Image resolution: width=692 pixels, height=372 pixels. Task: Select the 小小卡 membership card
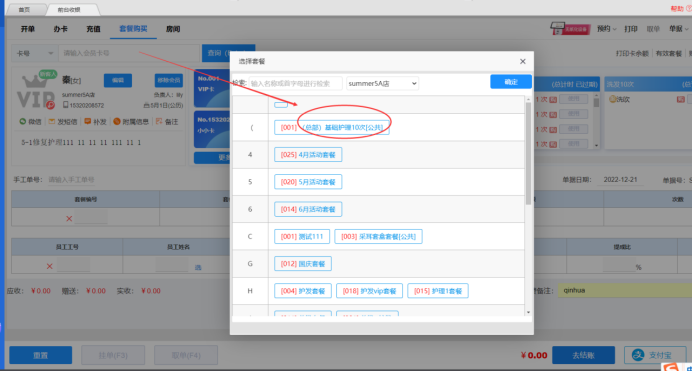(x=212, y=129)
